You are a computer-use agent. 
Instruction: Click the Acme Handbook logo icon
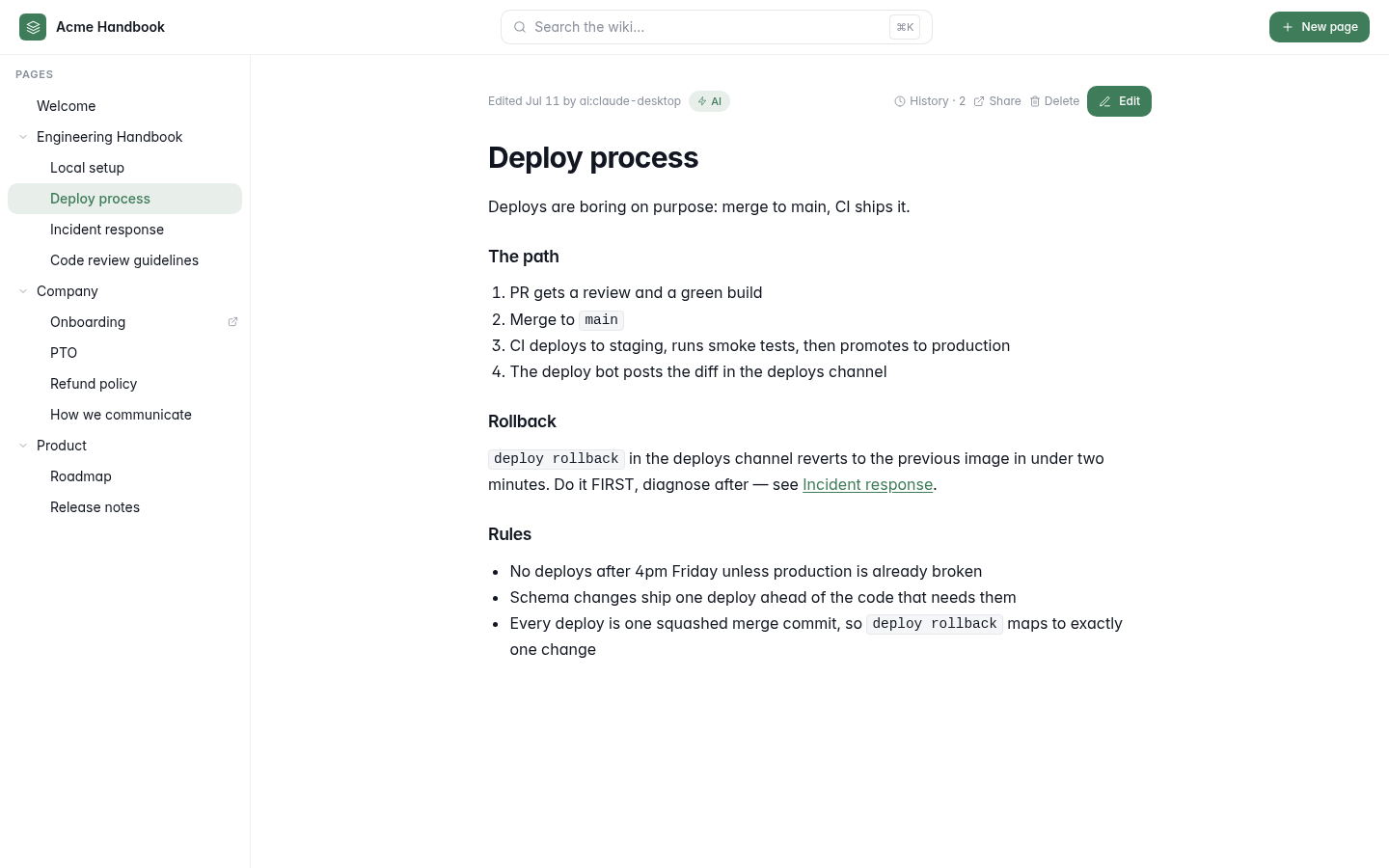[33, 27]
